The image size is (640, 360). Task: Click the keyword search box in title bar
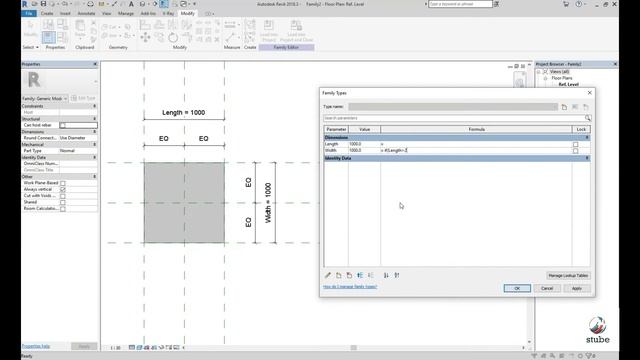pos(460,4)
